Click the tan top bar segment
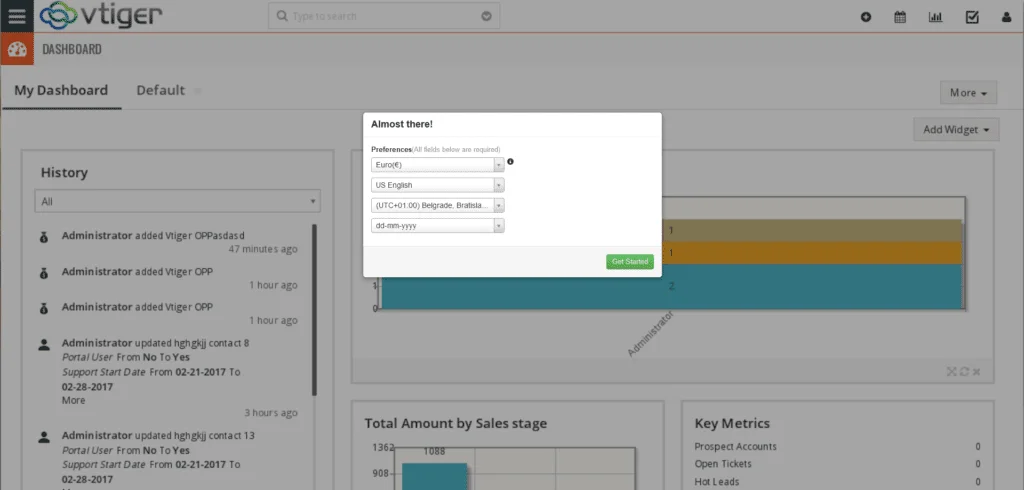 tap(811, 231)
